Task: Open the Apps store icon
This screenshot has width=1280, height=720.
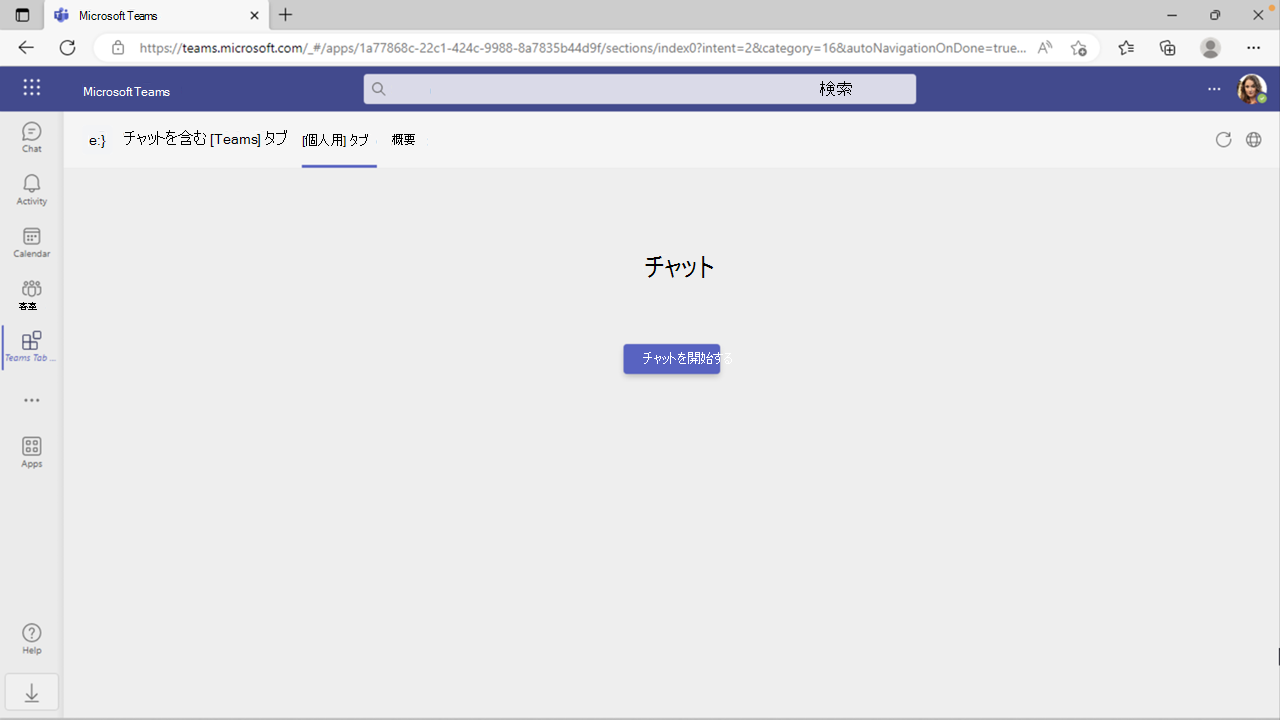Action: 32,452
